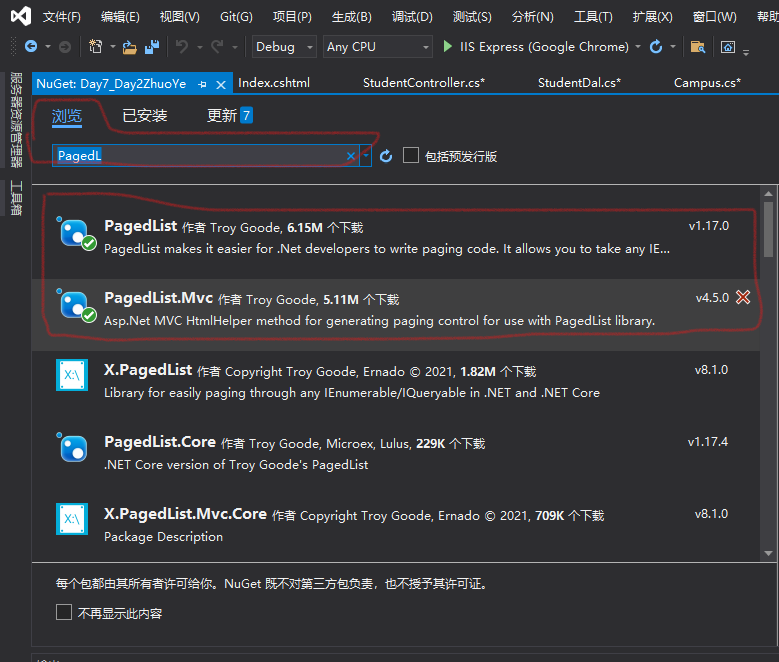Refresh browser link icon in toolbar
Viewport: 779px width, 662px height.
656,47
